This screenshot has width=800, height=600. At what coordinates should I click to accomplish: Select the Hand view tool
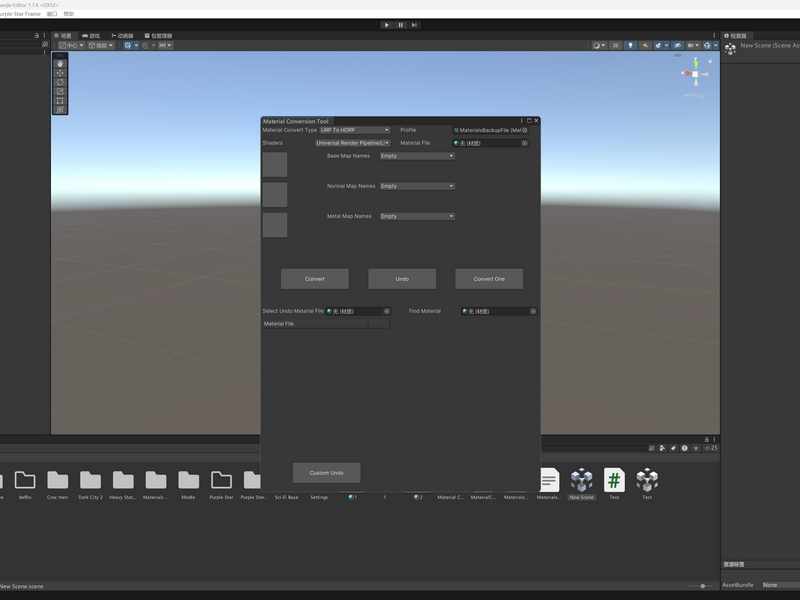tap(60, 64)
